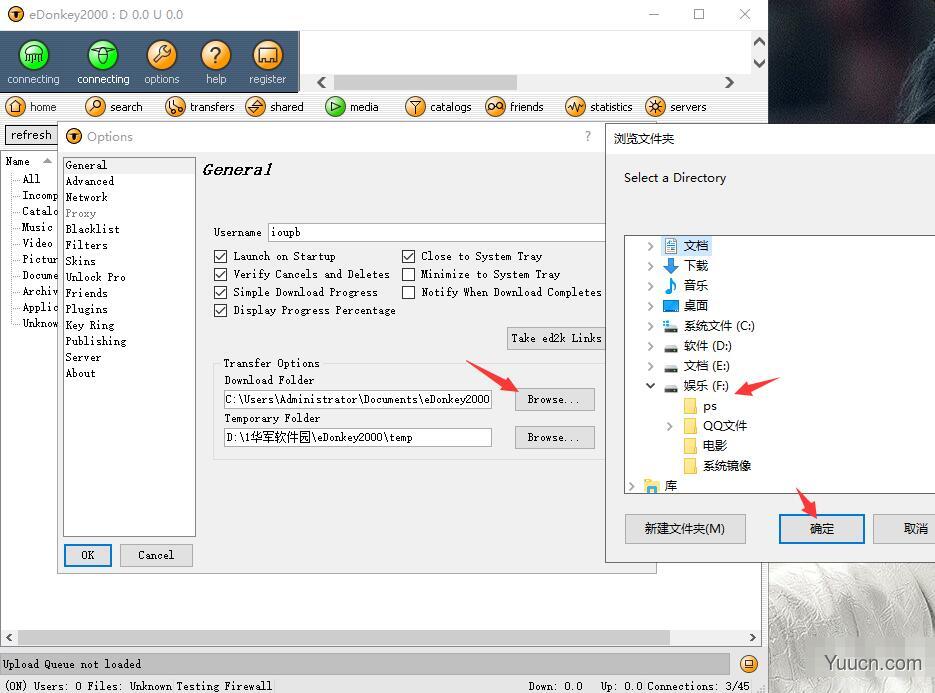This screenshot has width=935, height=693.
Task: Expand the 系统文件 (C:) drive
Action: 651,326
